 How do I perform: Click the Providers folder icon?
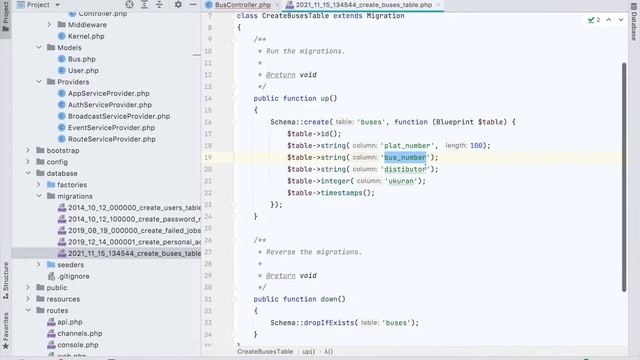(51, 82)
